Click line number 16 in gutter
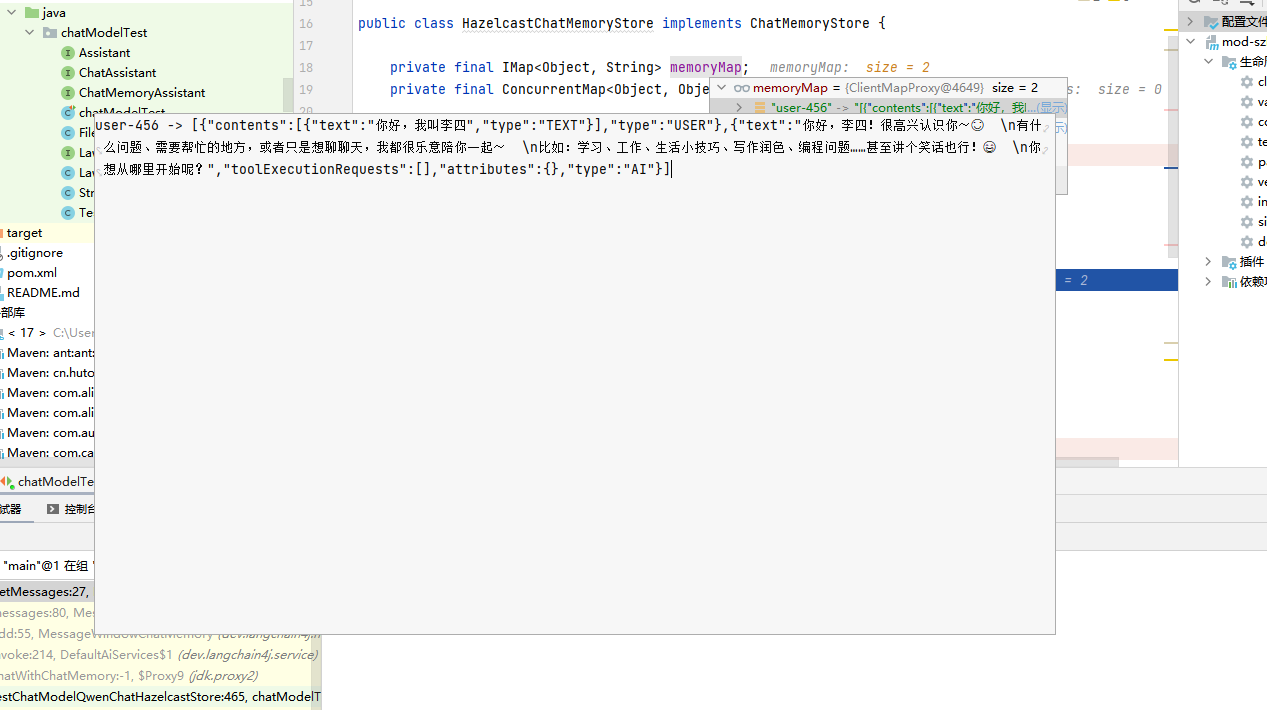Screen dimensions: 1267x710 [306, 23]
